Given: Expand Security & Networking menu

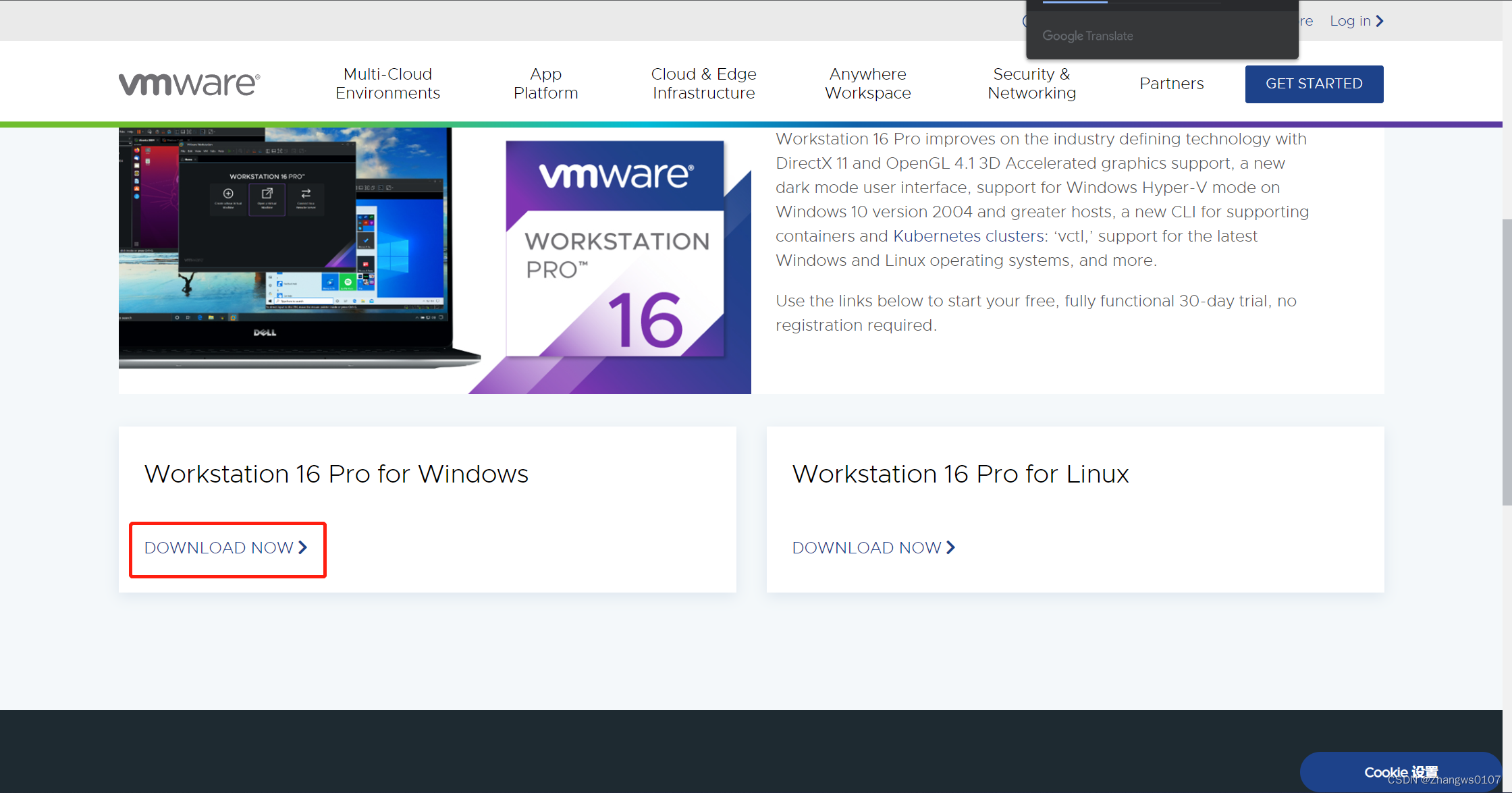Looking at the screenshot, I should point(1031,84).
